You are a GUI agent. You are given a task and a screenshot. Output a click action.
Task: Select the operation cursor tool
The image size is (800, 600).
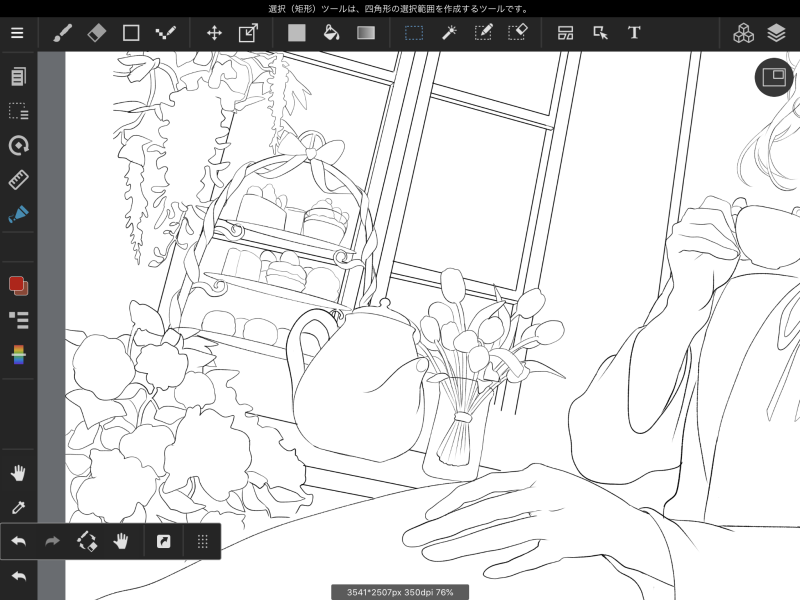tap(600, 33)
